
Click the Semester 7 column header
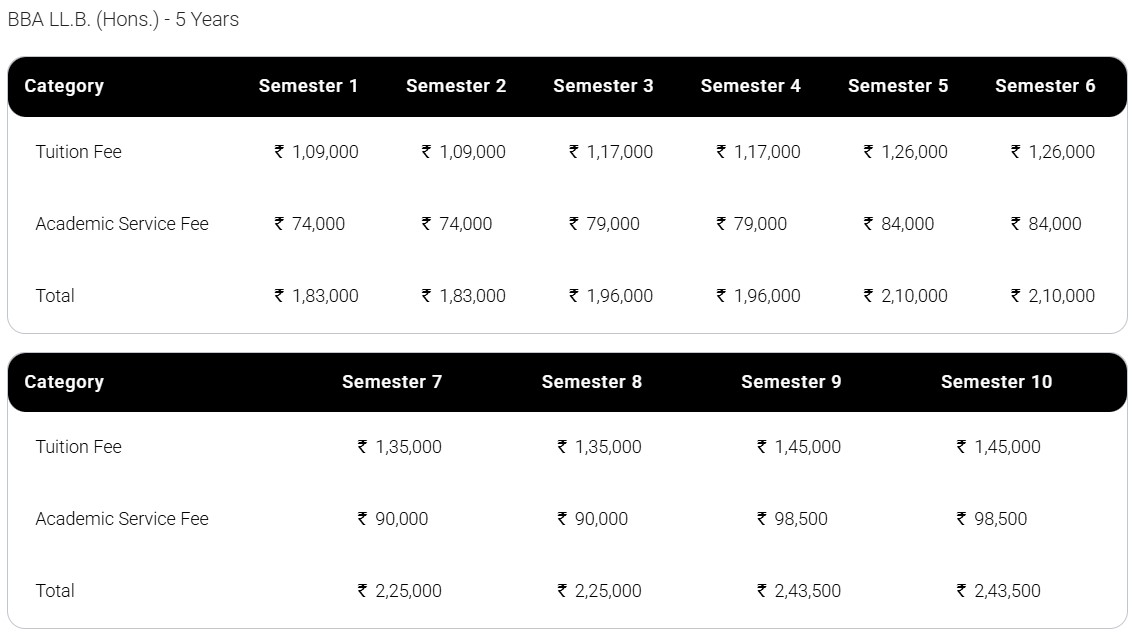(x=392, y=382)
